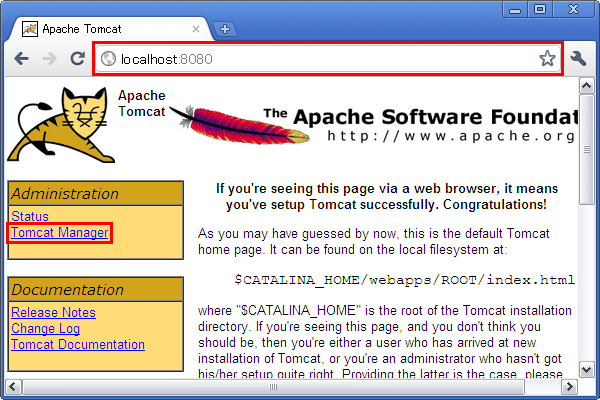Close the browser window
600x400 pixels.
pyautogui.click(x=574, y=10)
